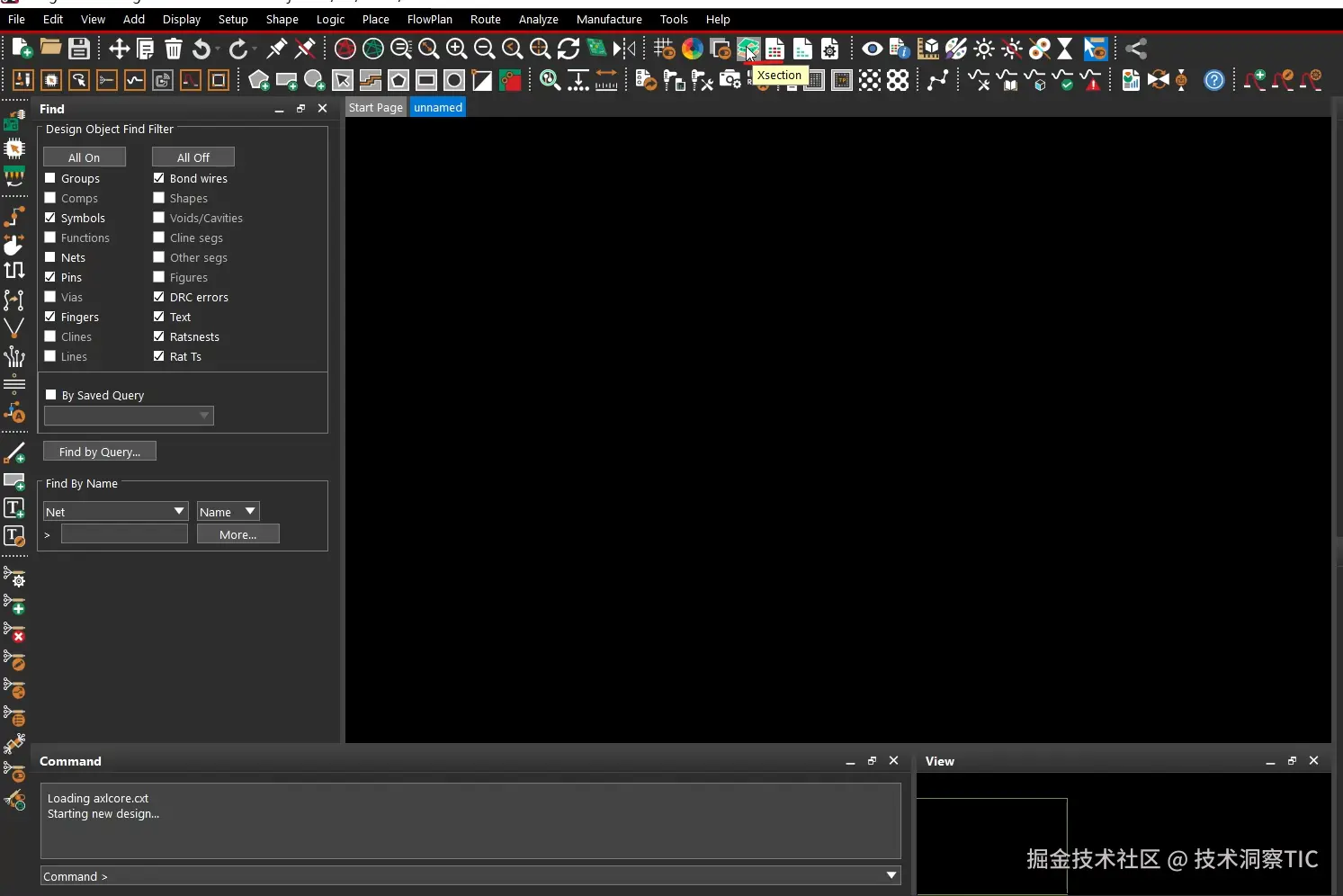Enable the Comps checkbox
Viewport: 1343px width, 896px height.
coord(50,198)
